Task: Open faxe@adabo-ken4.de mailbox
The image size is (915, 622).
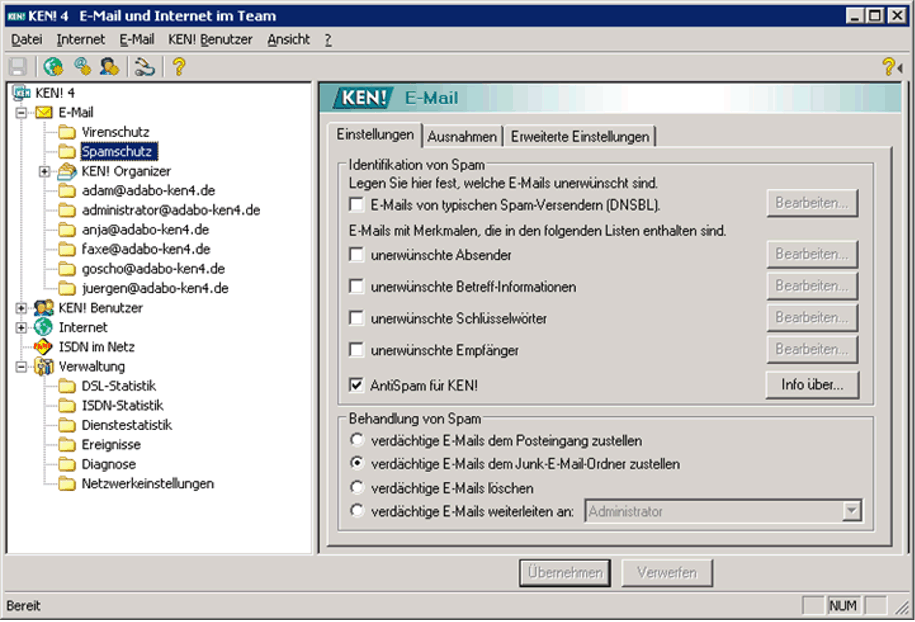Action: coord(146,249)
